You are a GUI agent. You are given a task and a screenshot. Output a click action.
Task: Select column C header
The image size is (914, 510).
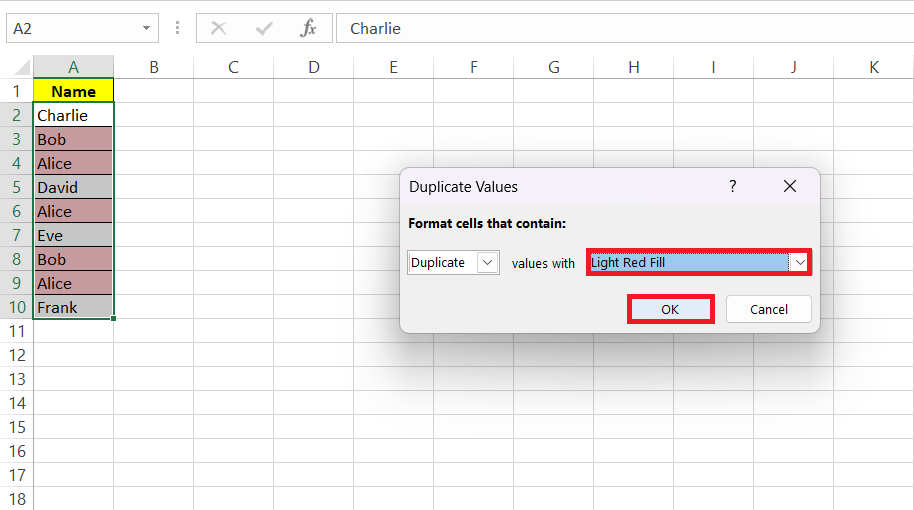pos(233,67)
